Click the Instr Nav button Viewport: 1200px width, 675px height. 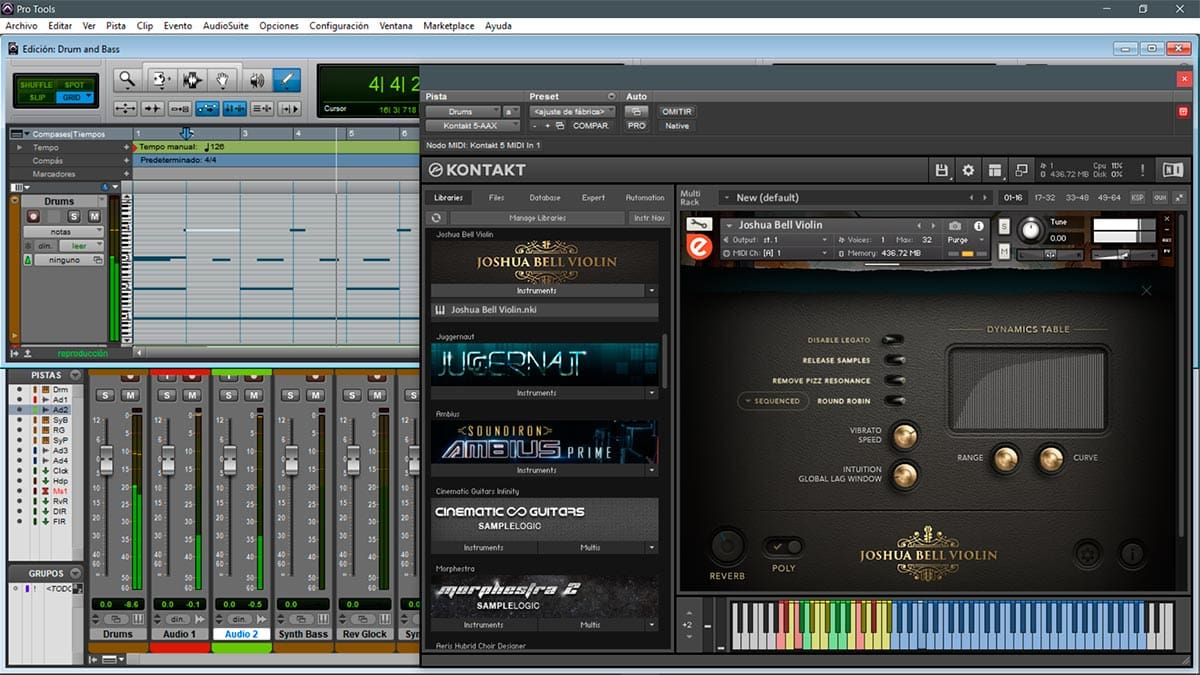pos(648,218)
